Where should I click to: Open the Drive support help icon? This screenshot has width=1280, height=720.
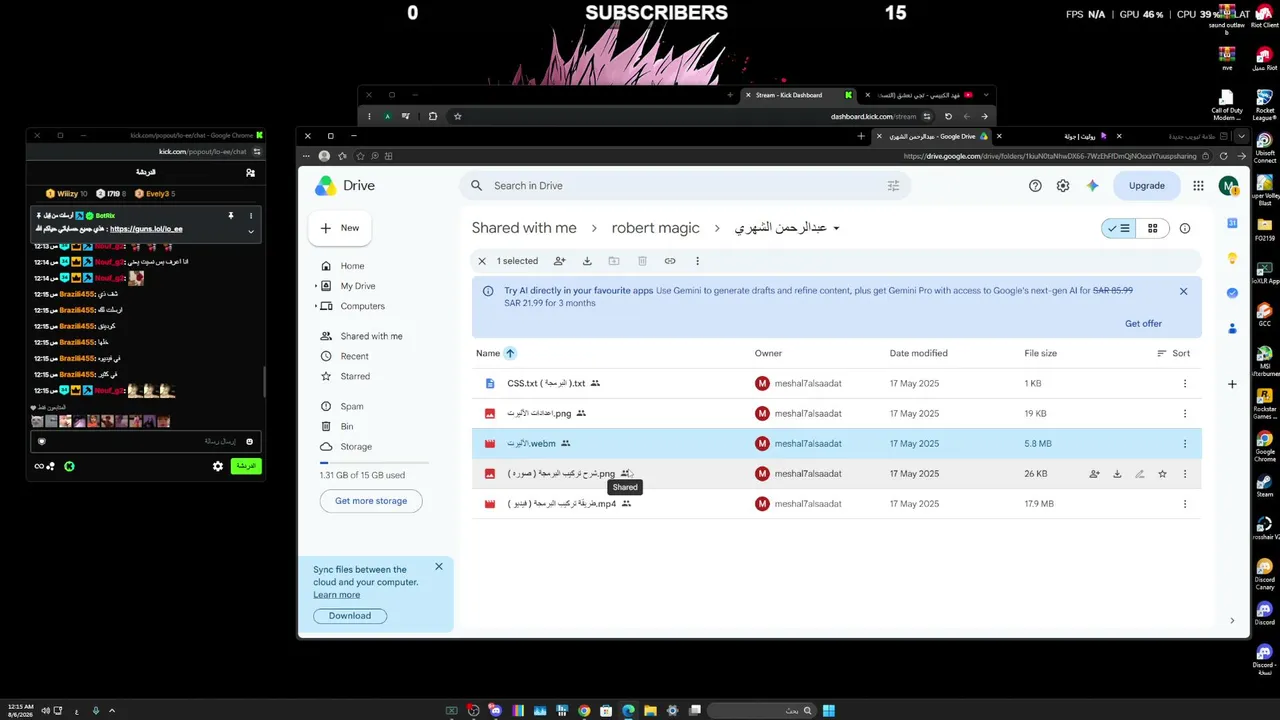coord(1035,186)
